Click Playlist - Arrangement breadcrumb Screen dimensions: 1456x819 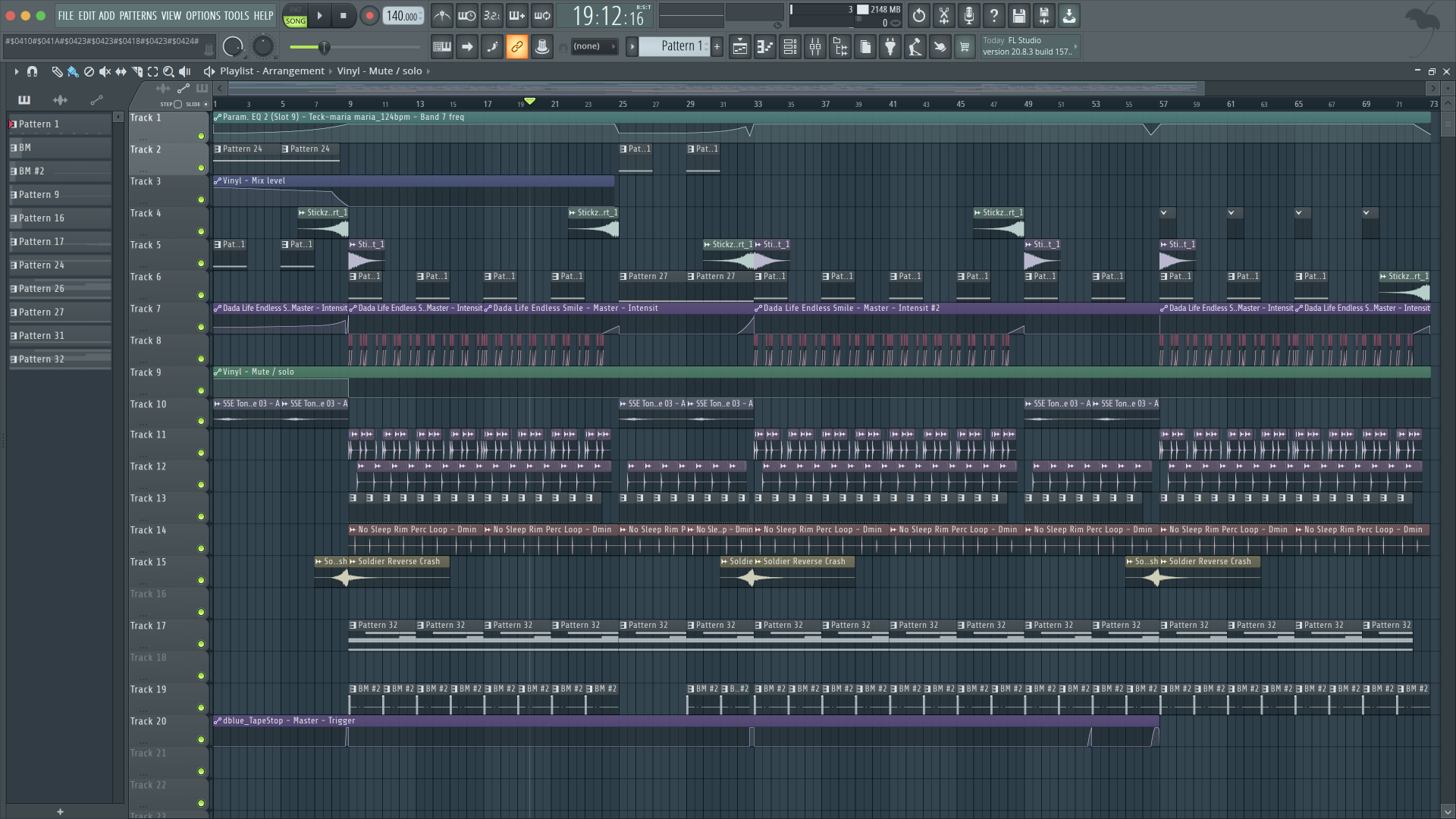272,71
